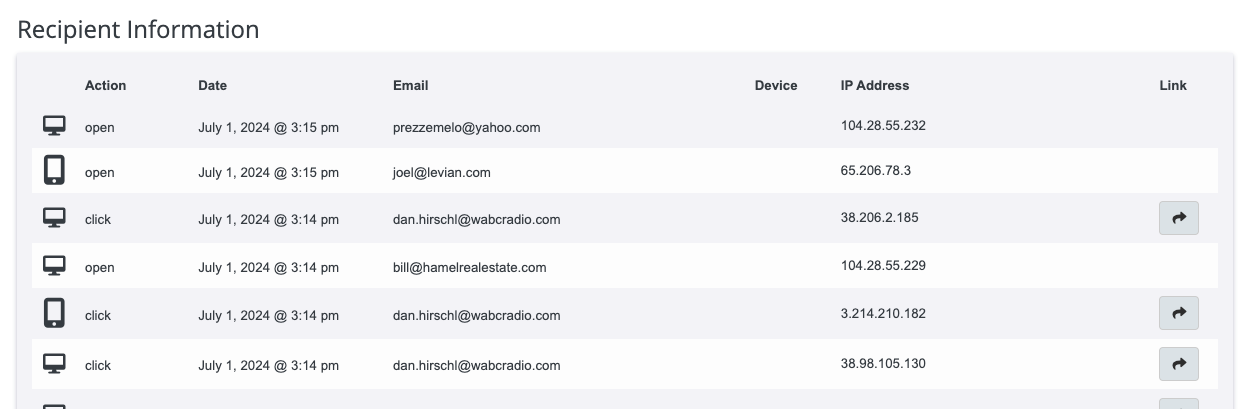
Task: Click desktop icon for bill@hamelrealestate.com row
Action: 54,265
